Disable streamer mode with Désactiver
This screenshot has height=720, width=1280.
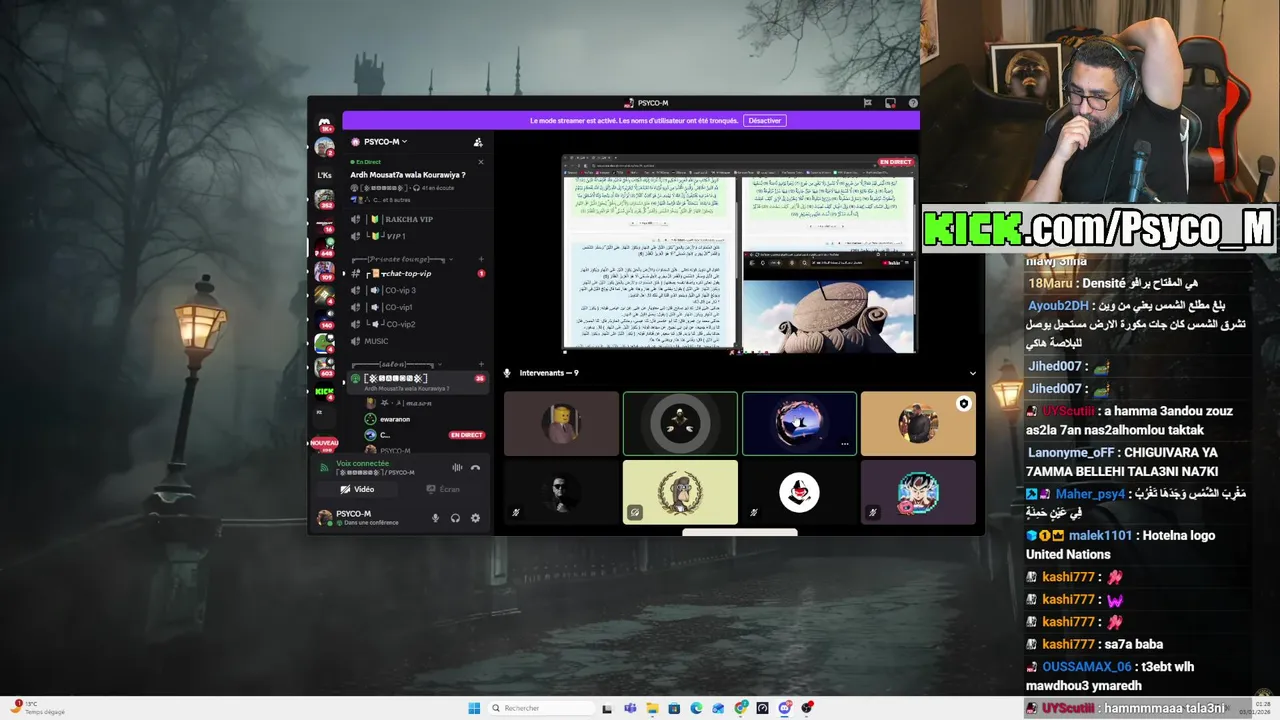pos(765,120)
